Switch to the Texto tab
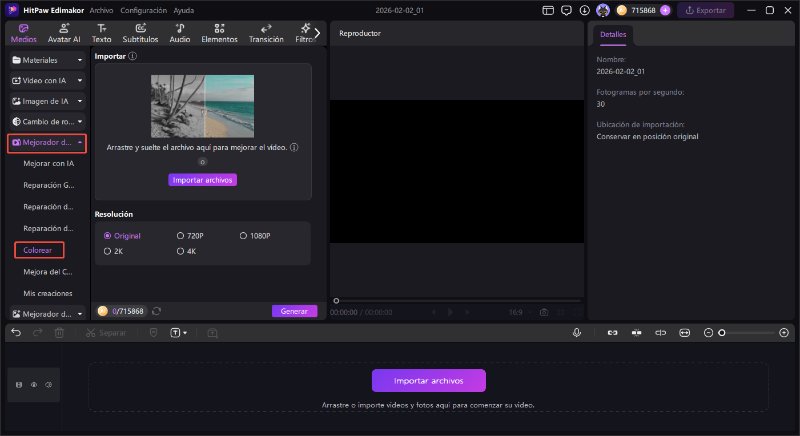Viewport: 800px width, 436px height. pos(102,33)
